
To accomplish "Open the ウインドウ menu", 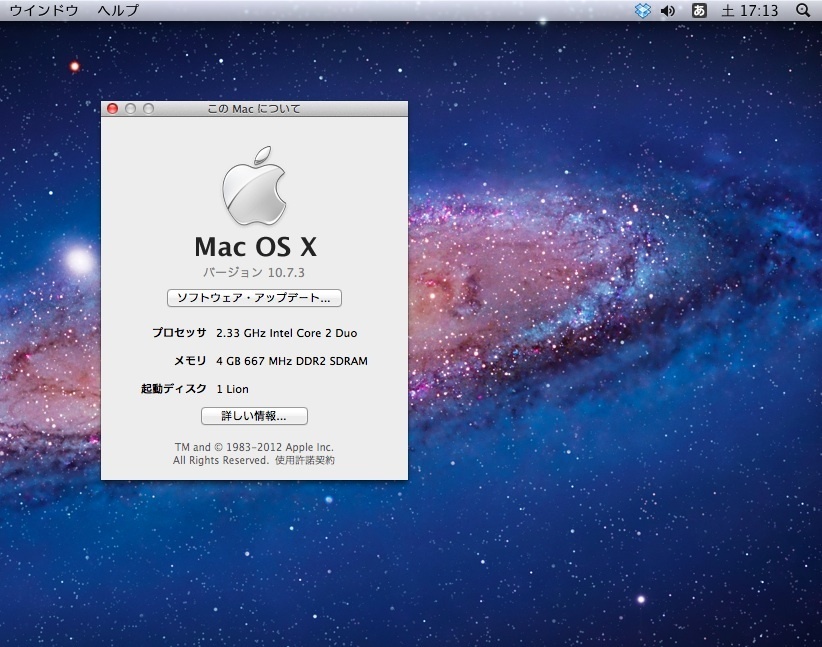I will [x=44, y=10].
